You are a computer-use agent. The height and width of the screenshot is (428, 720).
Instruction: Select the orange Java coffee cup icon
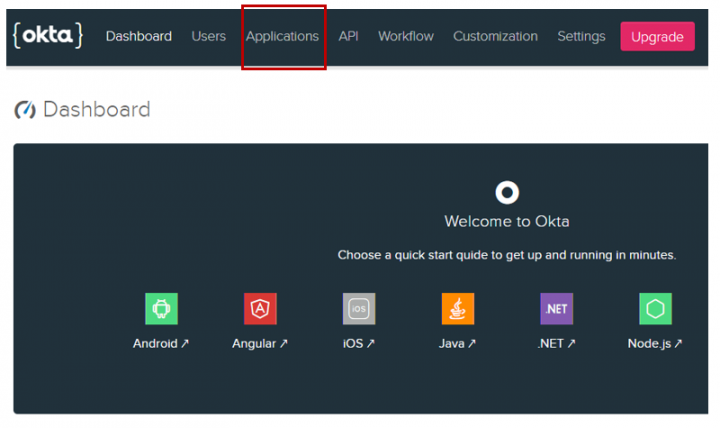click(458, 309)
